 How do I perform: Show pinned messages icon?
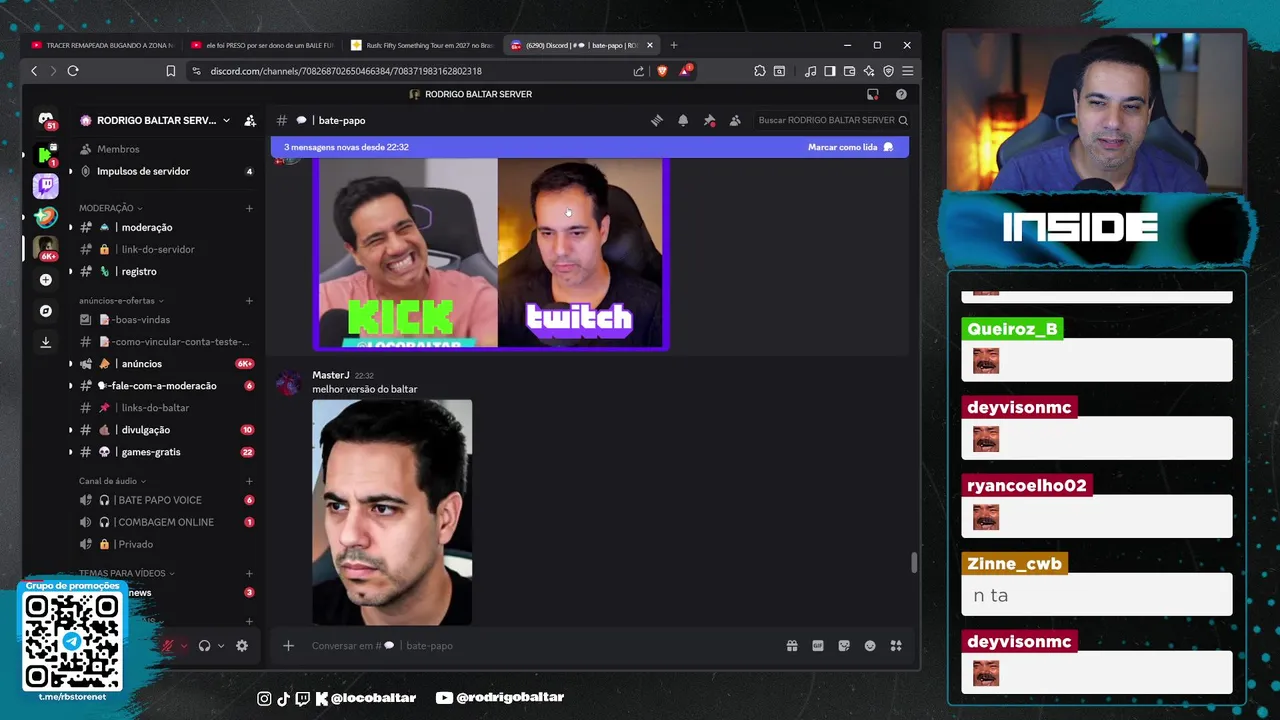[709, 120]
